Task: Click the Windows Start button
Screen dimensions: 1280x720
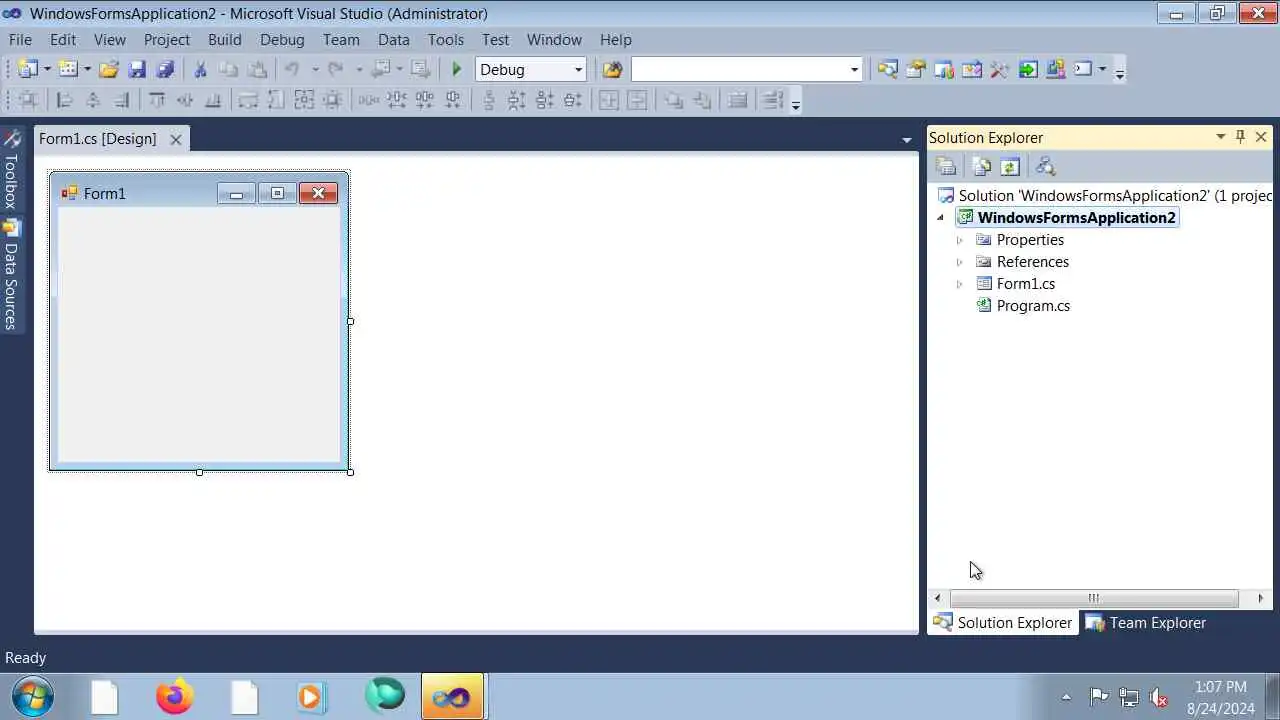Action: pyautogui.click(x=31, y=696)
